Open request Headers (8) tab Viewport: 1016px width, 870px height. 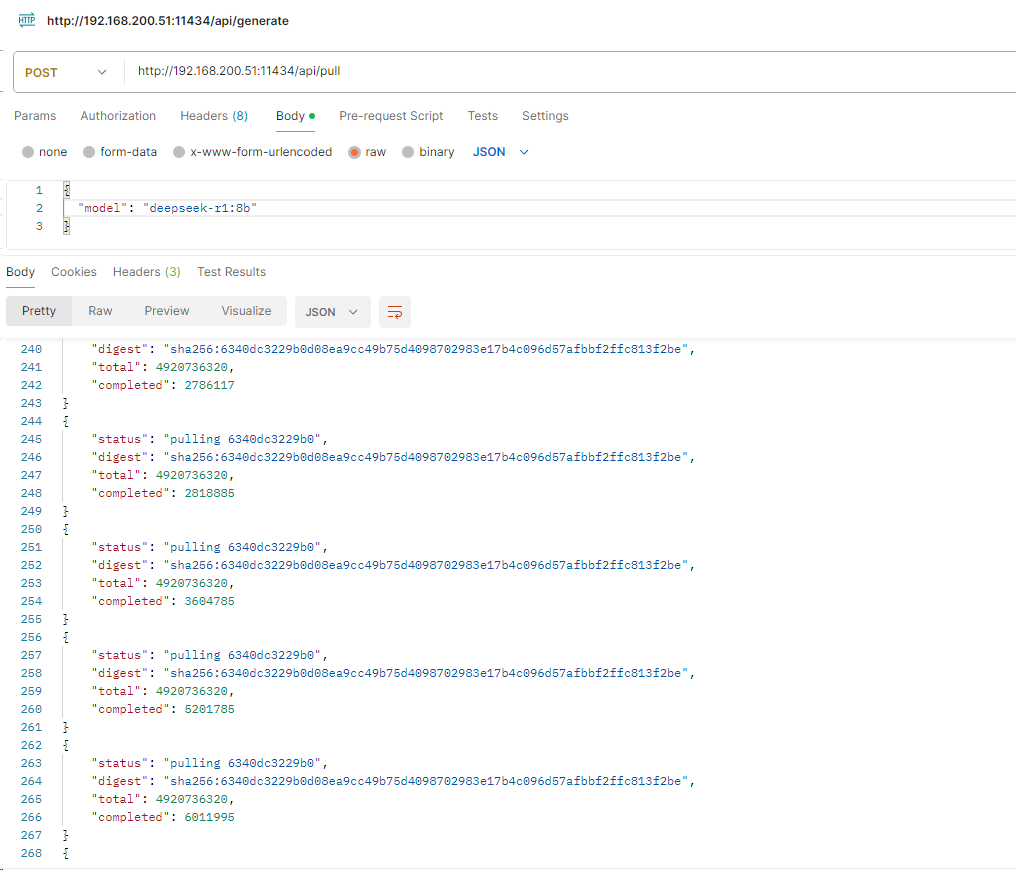214,116
